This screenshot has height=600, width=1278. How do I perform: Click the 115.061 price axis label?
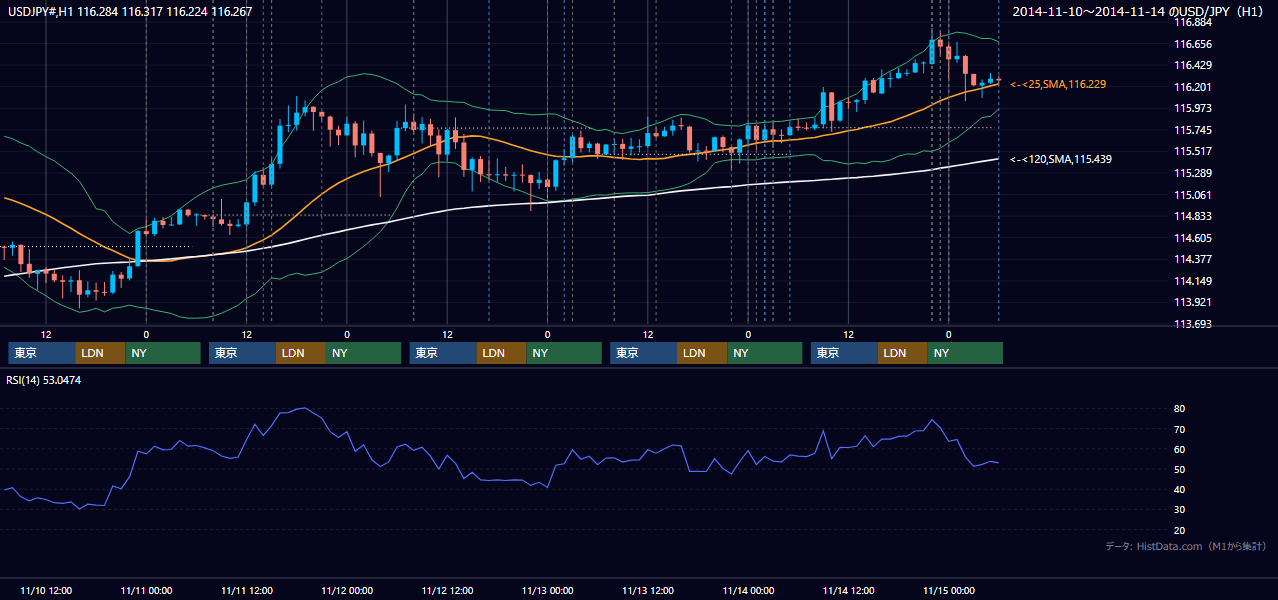pyautogui.click(x=1192, y=195)
